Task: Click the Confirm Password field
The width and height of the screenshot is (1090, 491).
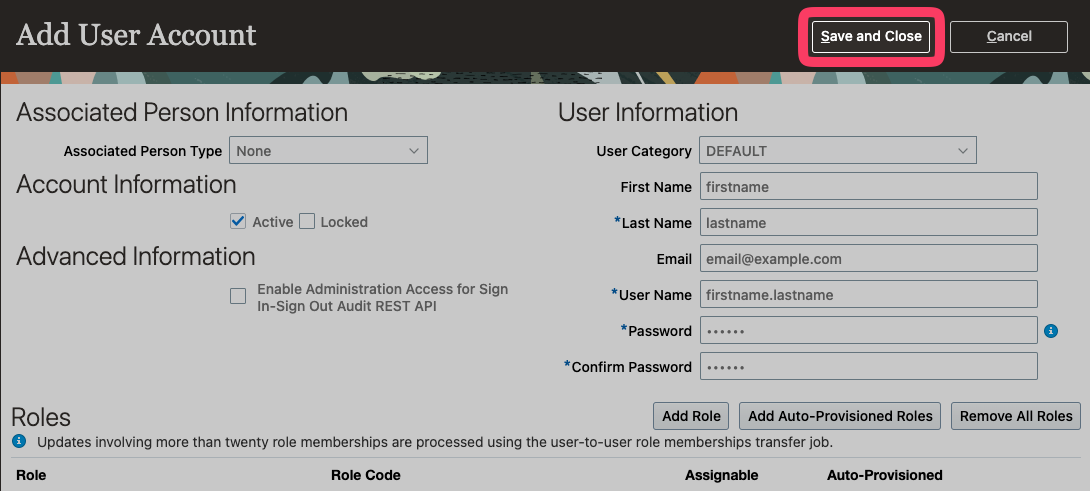Action: click(x=868, y=367)
